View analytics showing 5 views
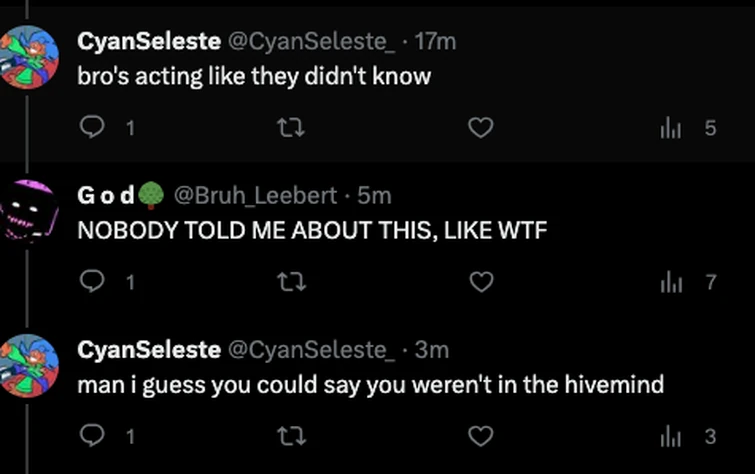Viewport: 755px width, 474px height. (676, 128)
